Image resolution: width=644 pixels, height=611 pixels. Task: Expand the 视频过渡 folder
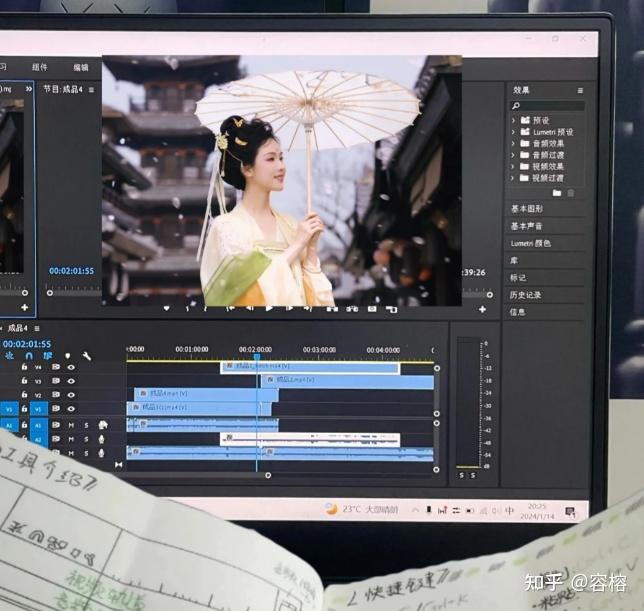513,178
